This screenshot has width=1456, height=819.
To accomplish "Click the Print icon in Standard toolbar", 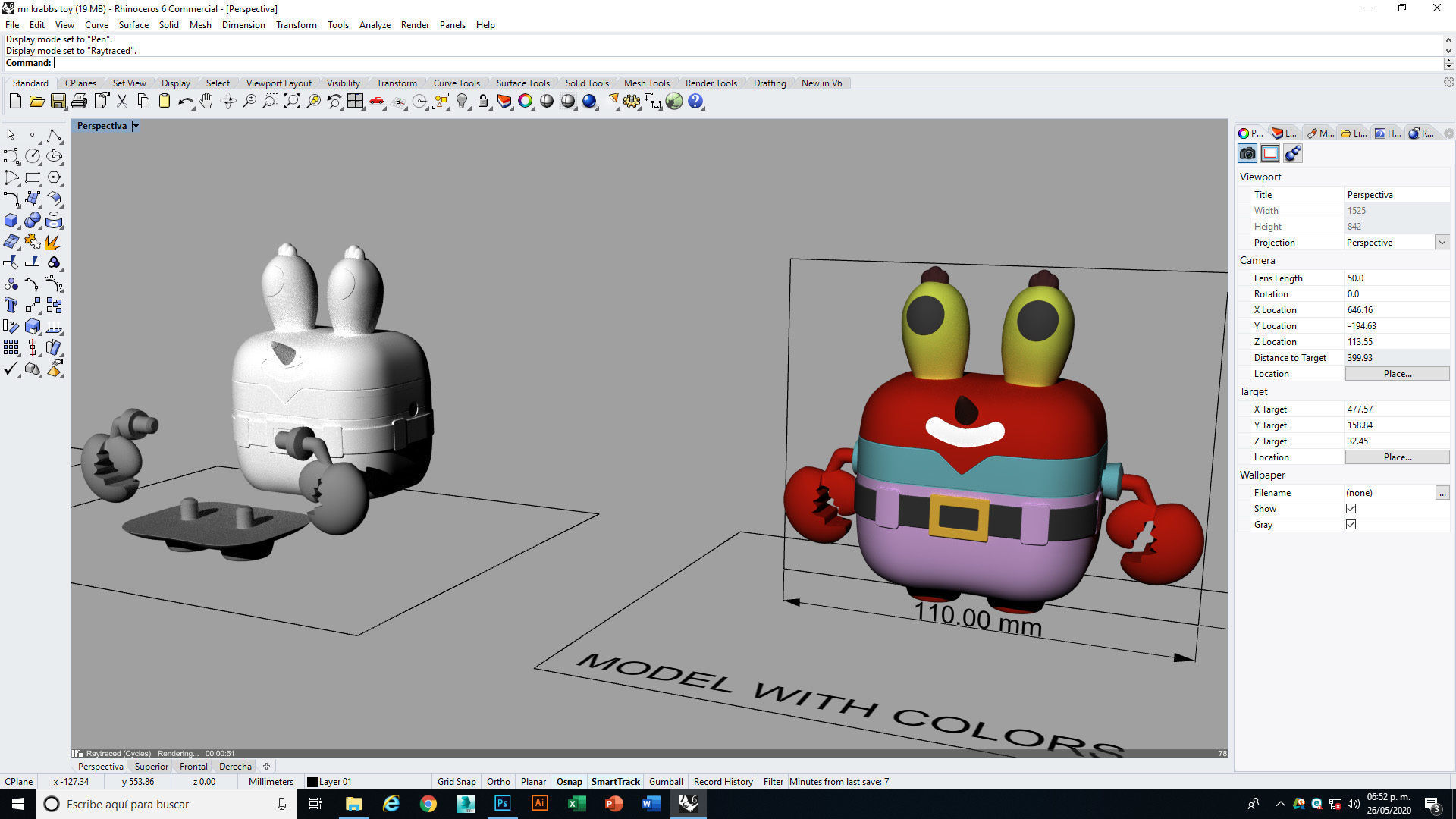I will click(79, 101).
